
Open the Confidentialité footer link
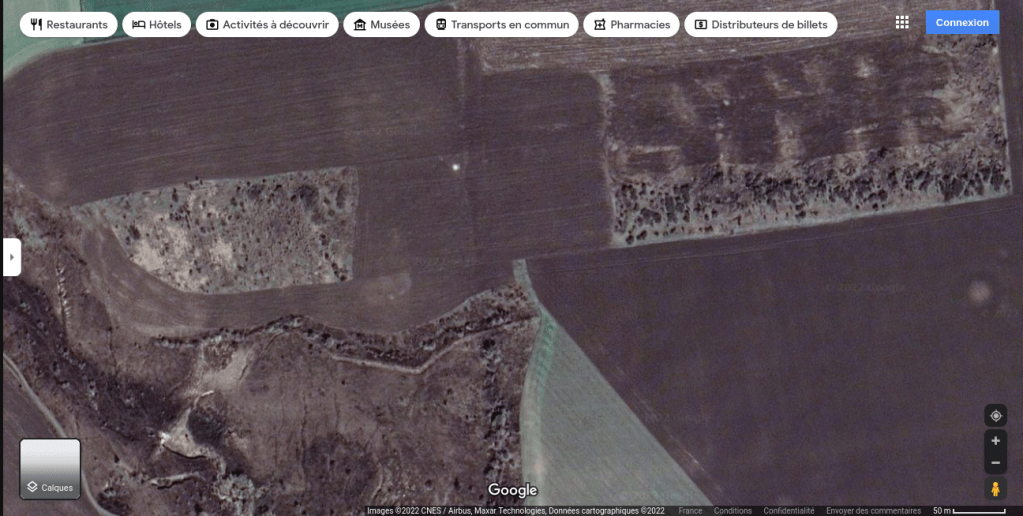pyautogui.click(x=789, y=511)
